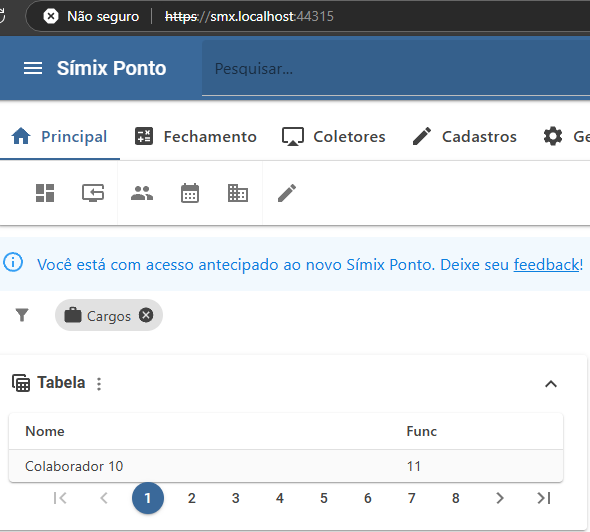Go to next page arrow
This screenshot has width=590, height=532.
coord(500,498)
